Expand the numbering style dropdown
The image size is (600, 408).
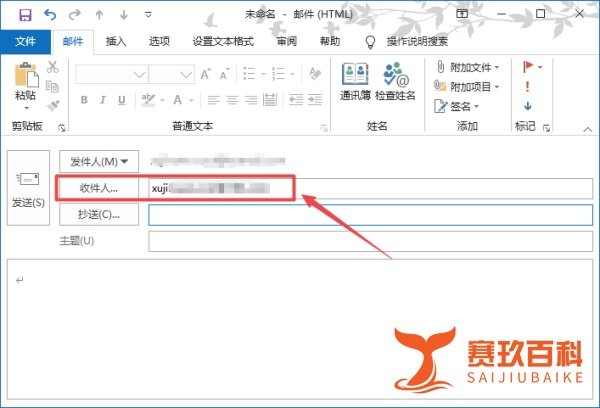(292, 74)
